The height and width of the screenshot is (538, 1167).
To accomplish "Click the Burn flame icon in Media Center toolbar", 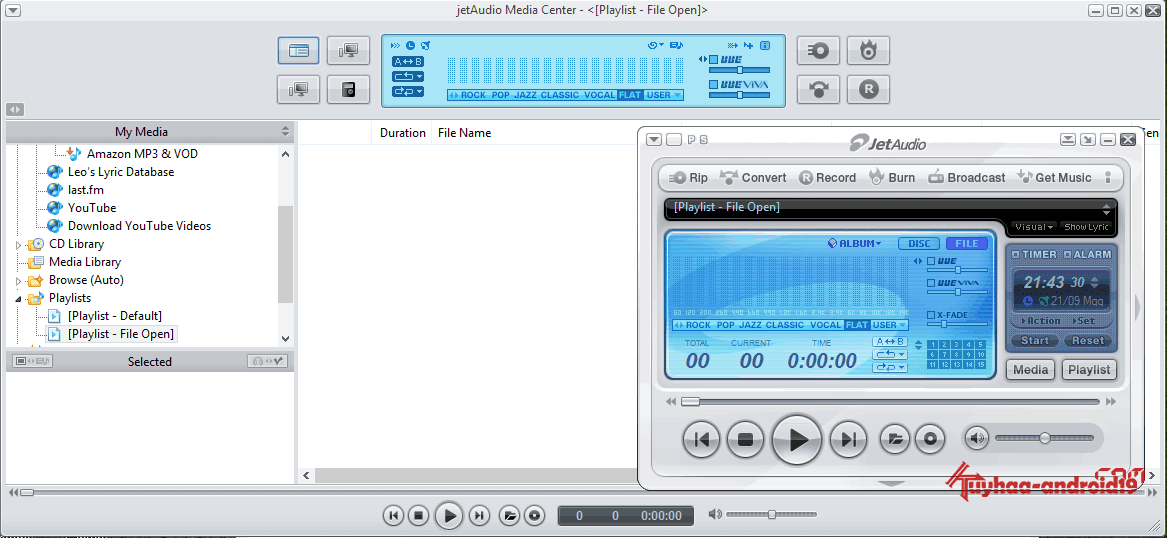I will pyautogui.click(x=868, y=51).
